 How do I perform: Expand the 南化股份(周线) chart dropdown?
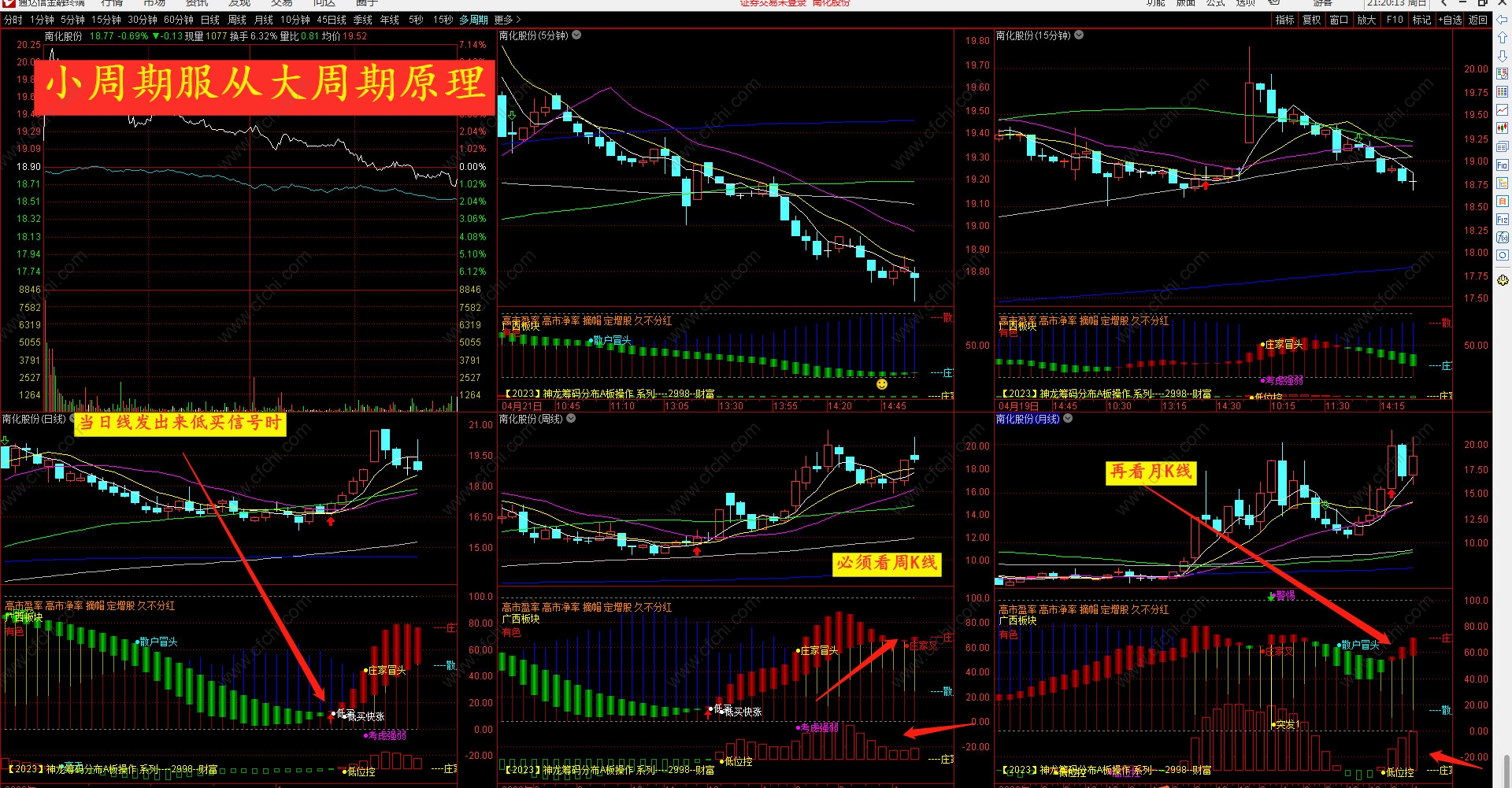point(571,419)
